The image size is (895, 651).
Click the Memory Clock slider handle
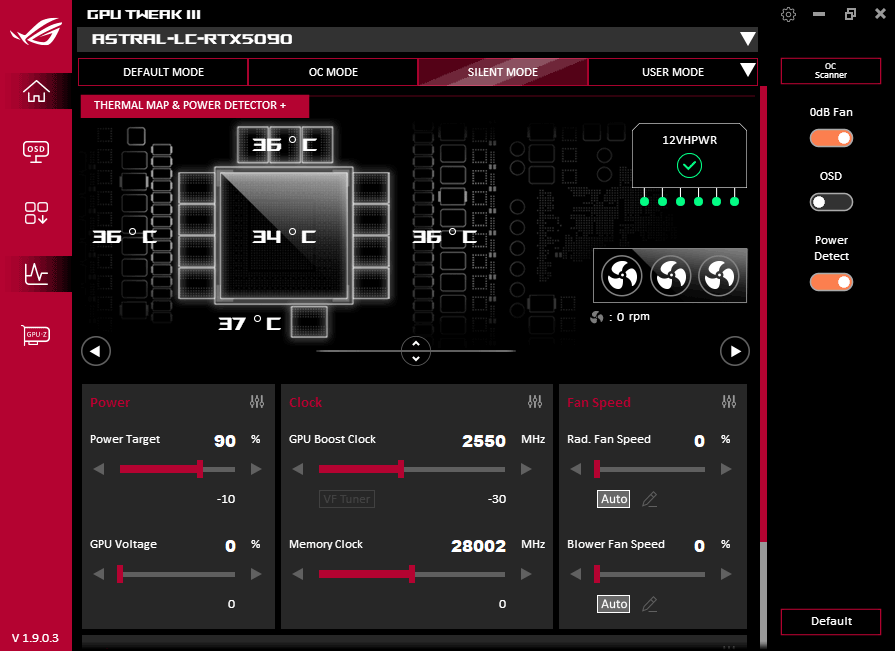tap(412, 574)
